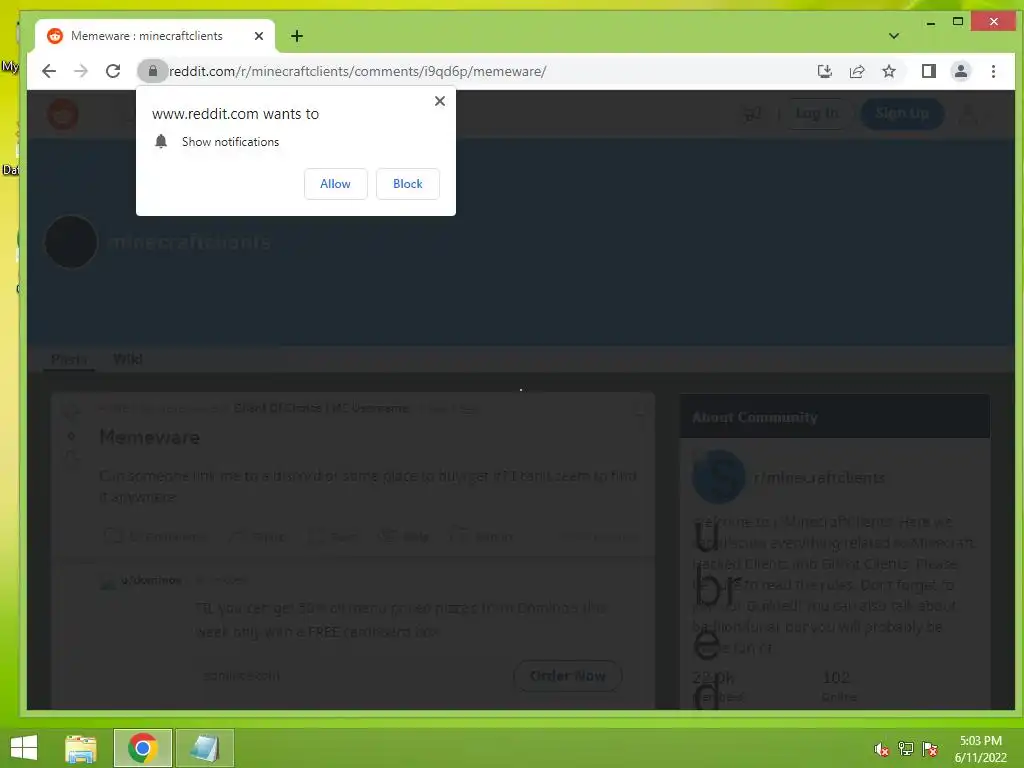Go forward in browser history
Viewport: 1024px width, 768px height.
click(x=81, y=71)
